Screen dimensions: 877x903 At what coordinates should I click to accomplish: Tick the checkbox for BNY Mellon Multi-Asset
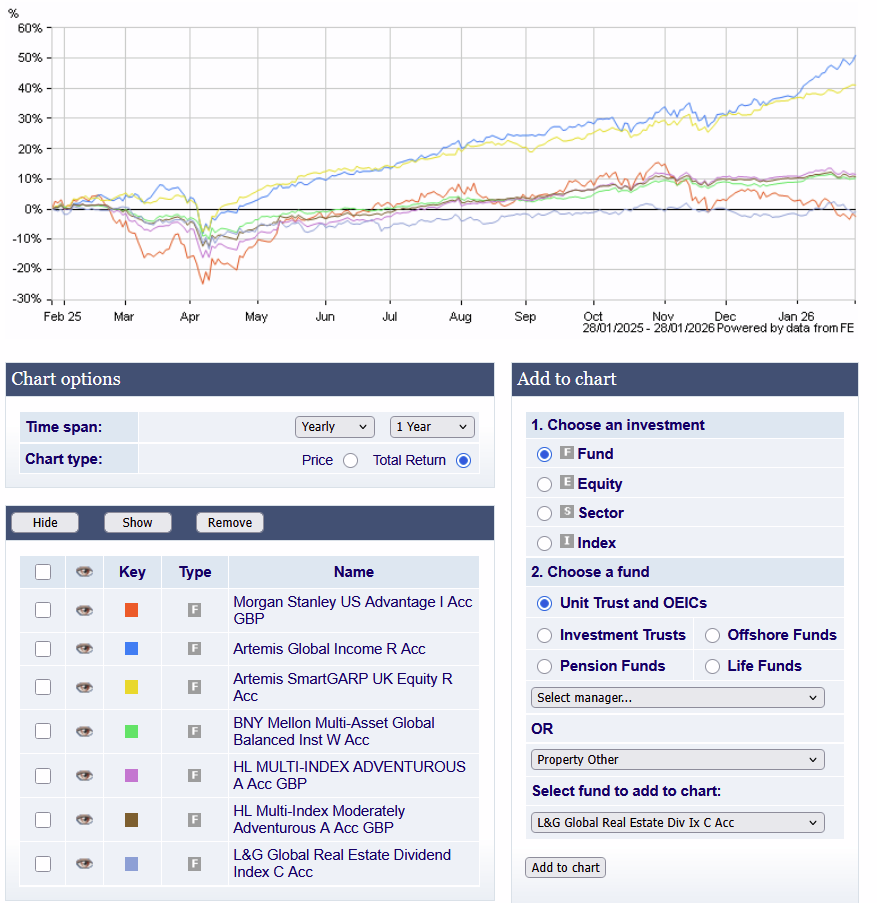tap(43, 731)
